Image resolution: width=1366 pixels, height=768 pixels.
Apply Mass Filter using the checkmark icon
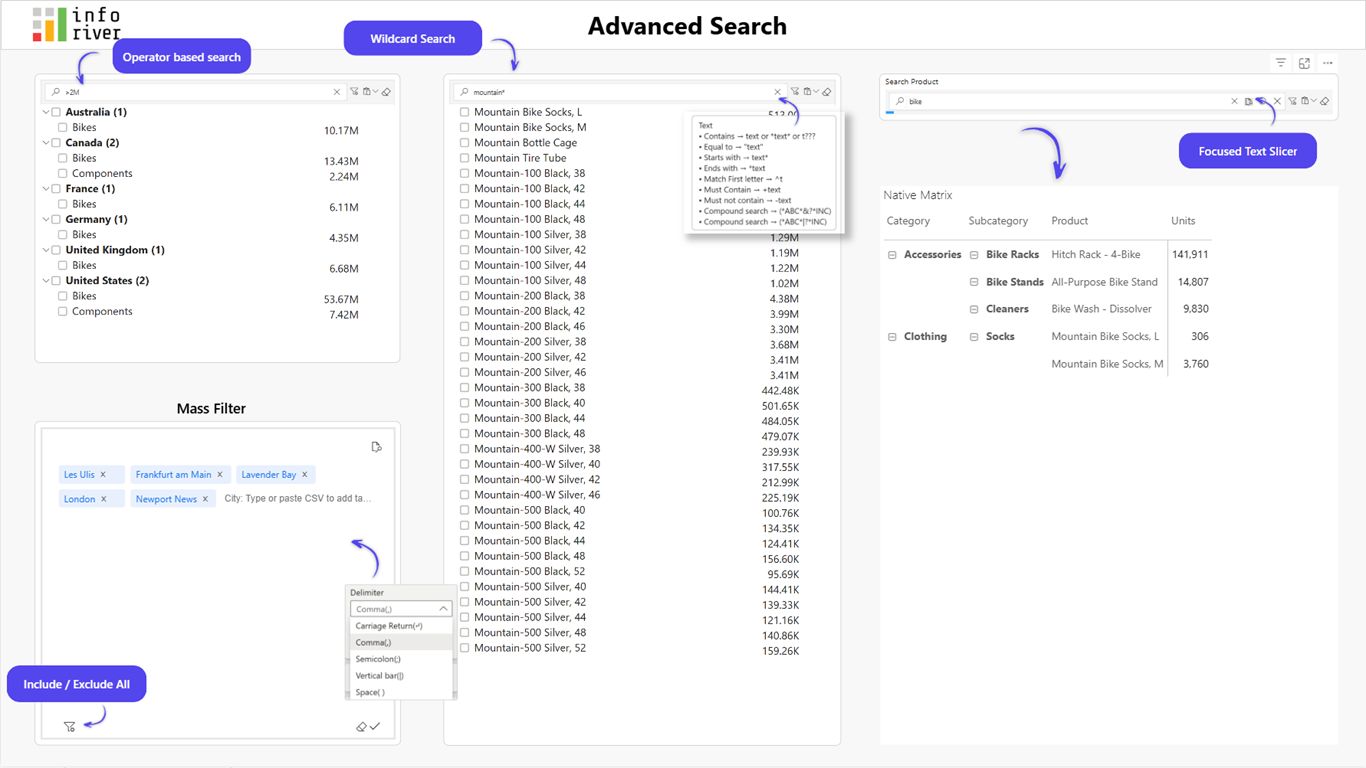[375, 727]
